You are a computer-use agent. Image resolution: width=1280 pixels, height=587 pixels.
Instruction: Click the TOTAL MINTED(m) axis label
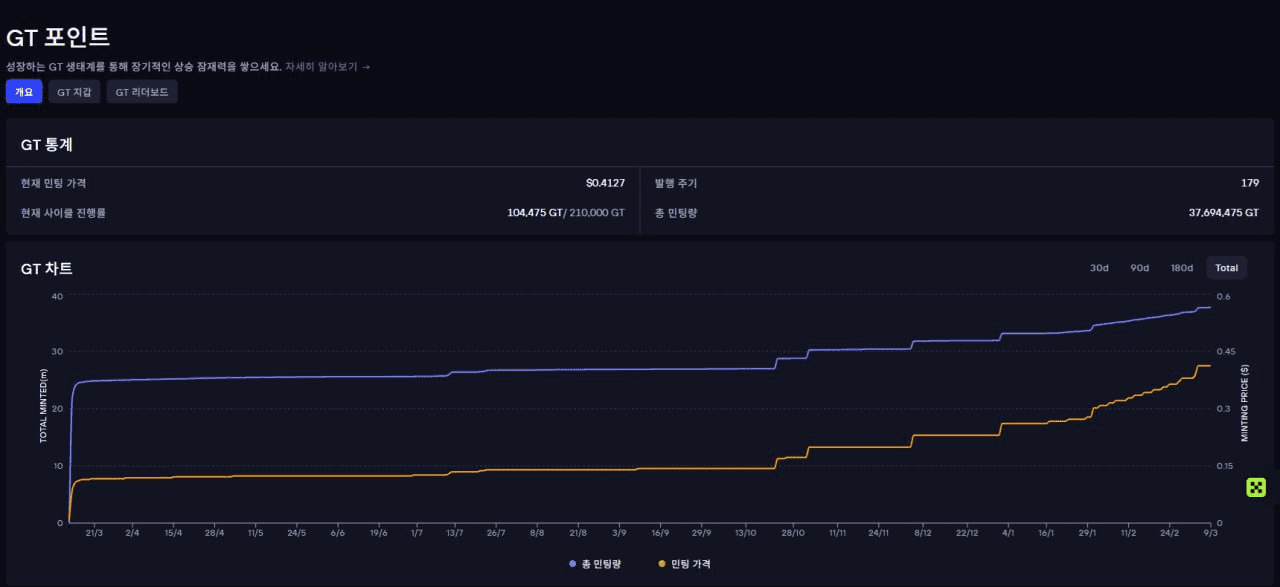tap(43, 406)
